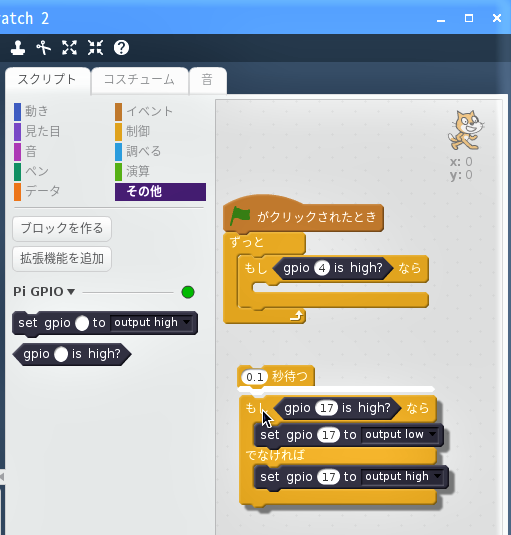Click gpio 17 number in is high condition

click(x=326, y=408)
